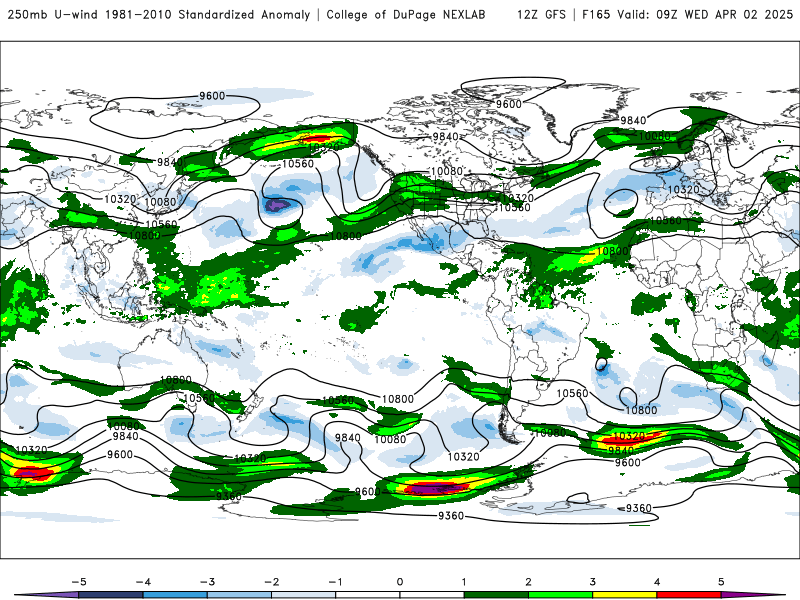Click the purple arrow segment below -5
Screen dimensions: 800x600
[51, 595]
